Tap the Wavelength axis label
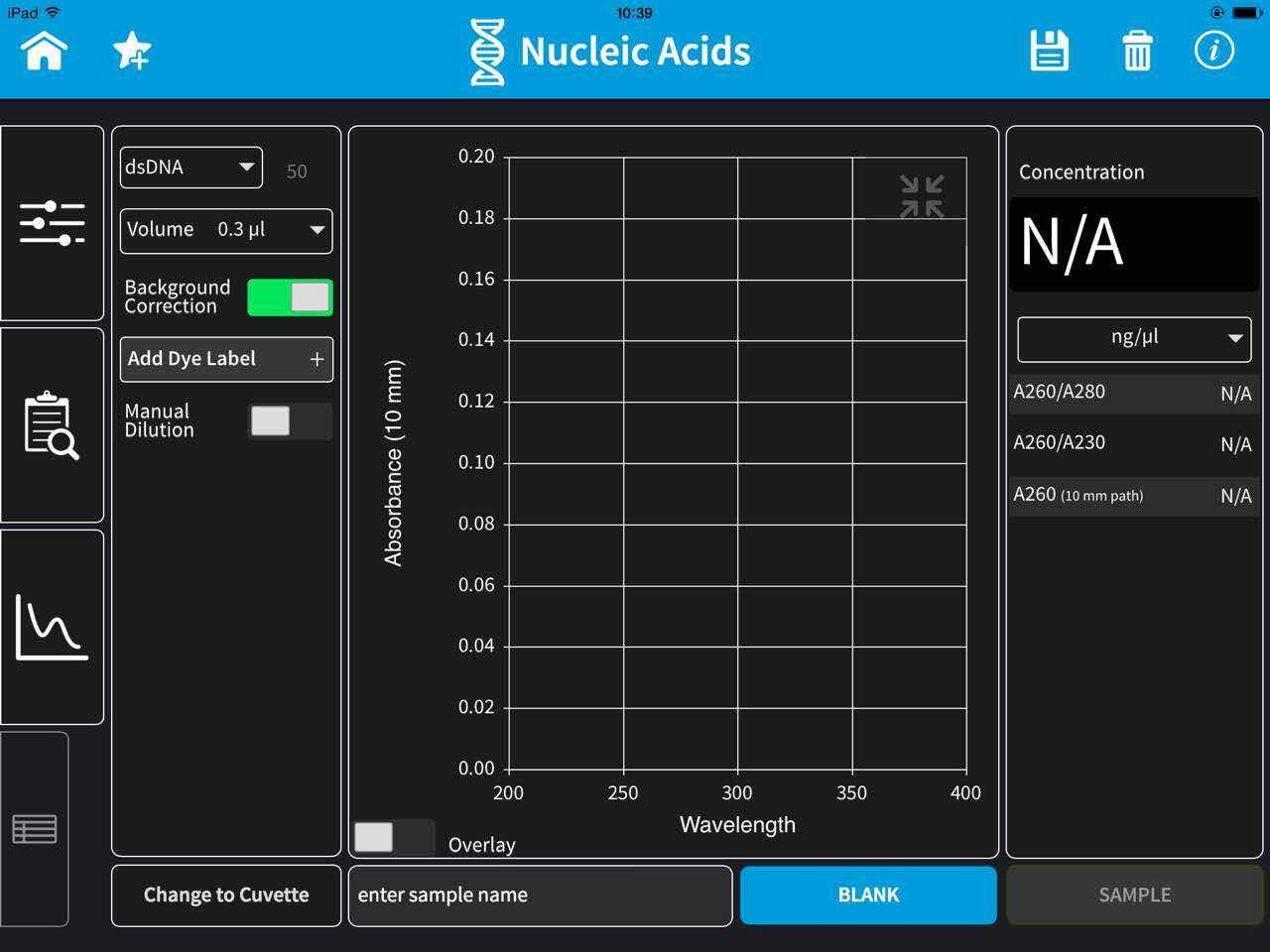 (x=737, y=825)
